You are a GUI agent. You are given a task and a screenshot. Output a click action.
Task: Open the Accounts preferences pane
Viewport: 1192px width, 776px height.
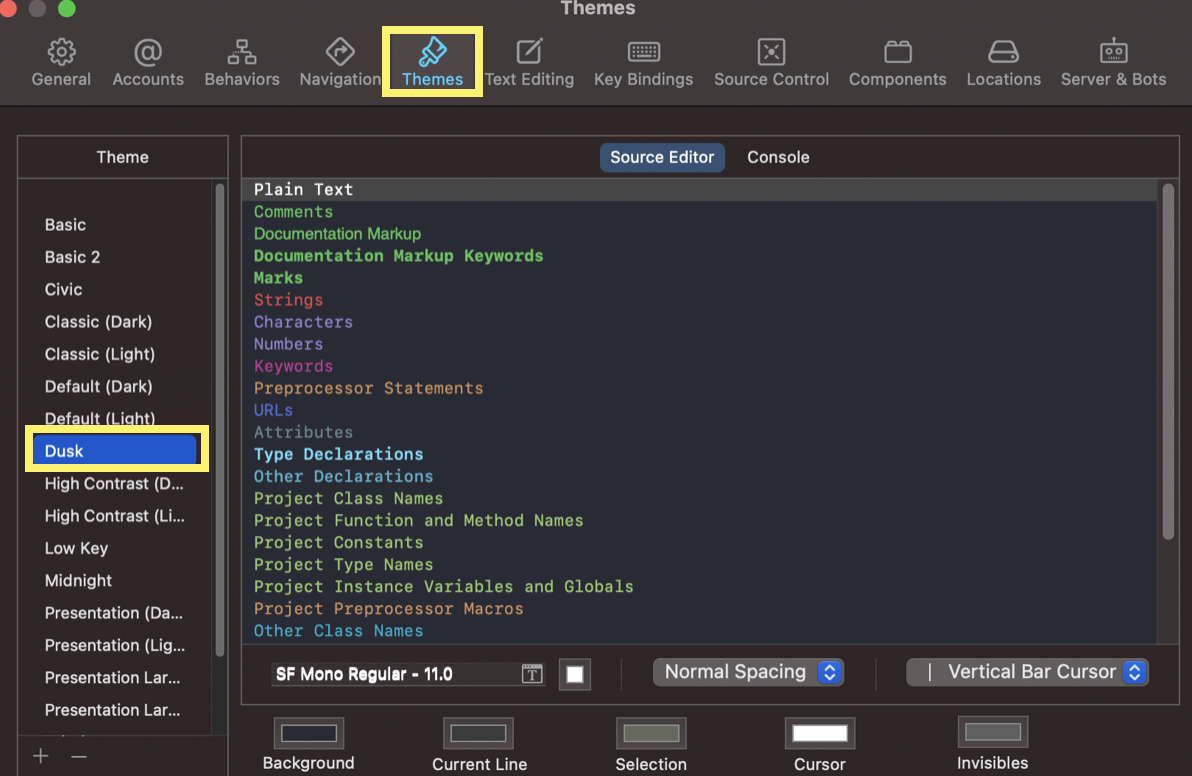[147, 62]
